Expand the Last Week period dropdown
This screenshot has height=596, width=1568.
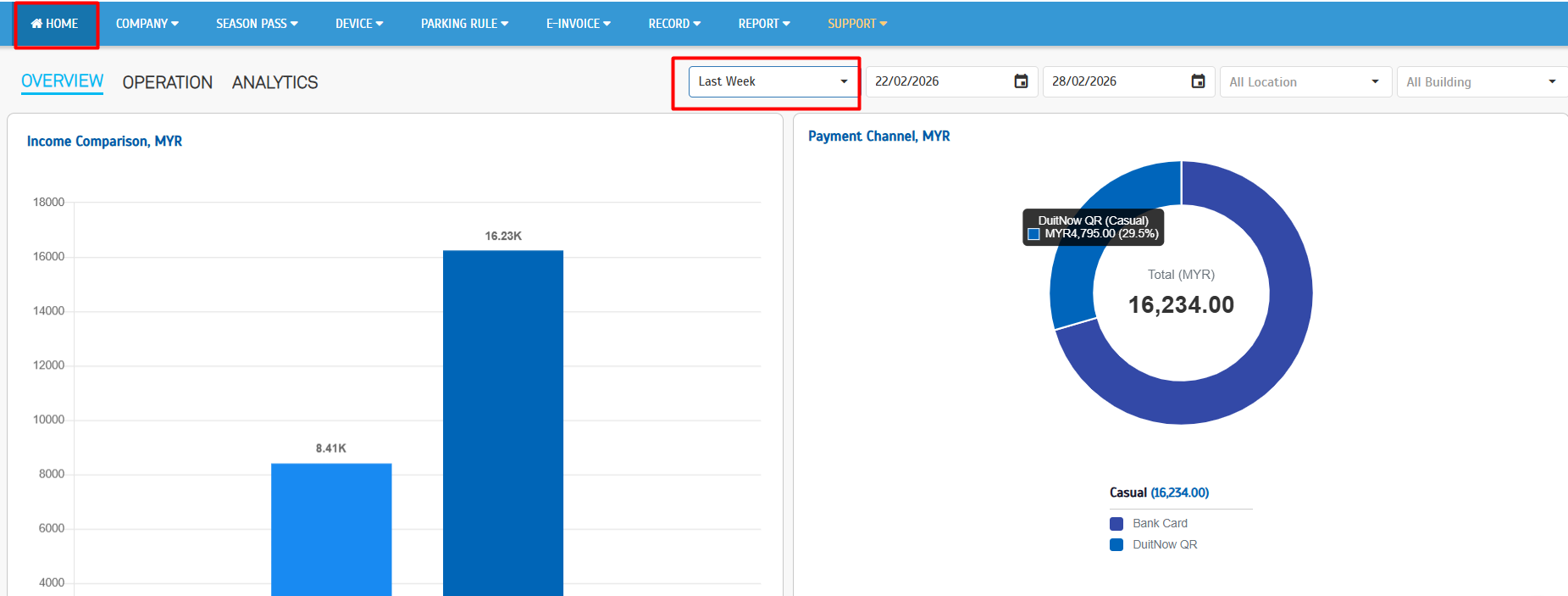click(x=773, y=81)
